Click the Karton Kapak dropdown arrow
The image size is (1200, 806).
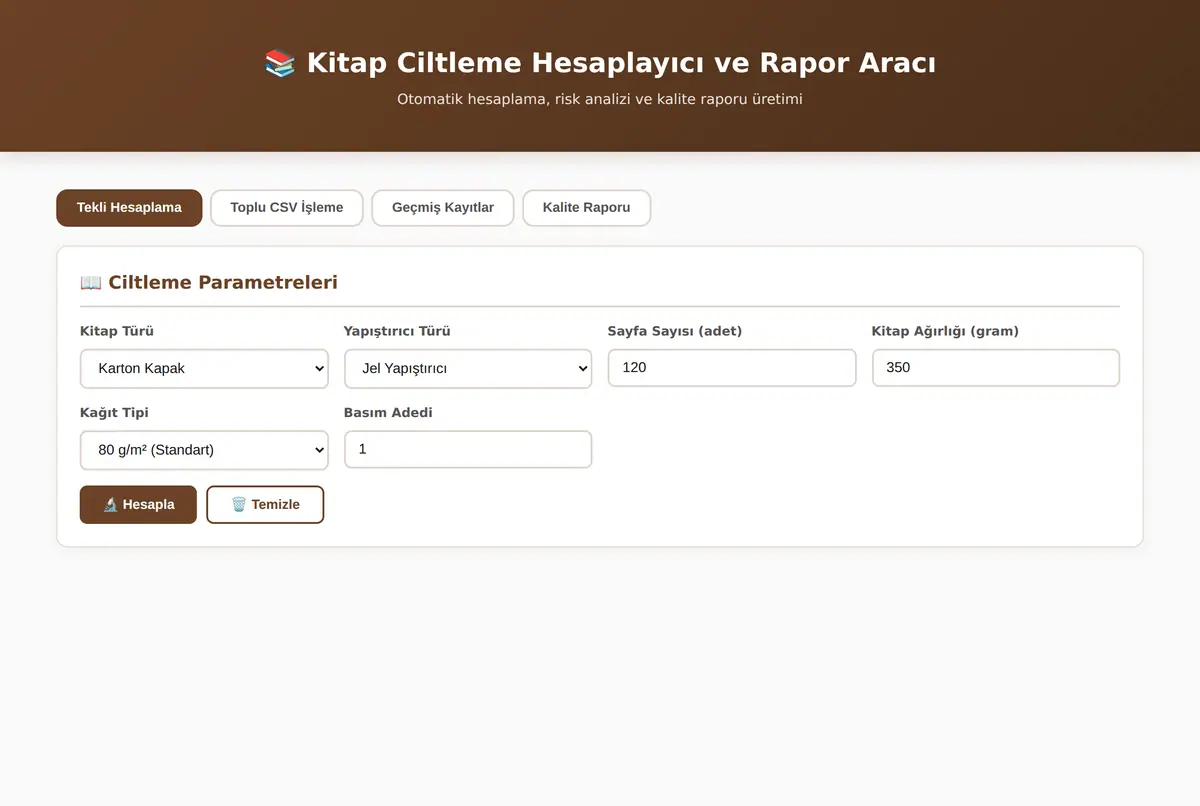click(x=319, y=368)
